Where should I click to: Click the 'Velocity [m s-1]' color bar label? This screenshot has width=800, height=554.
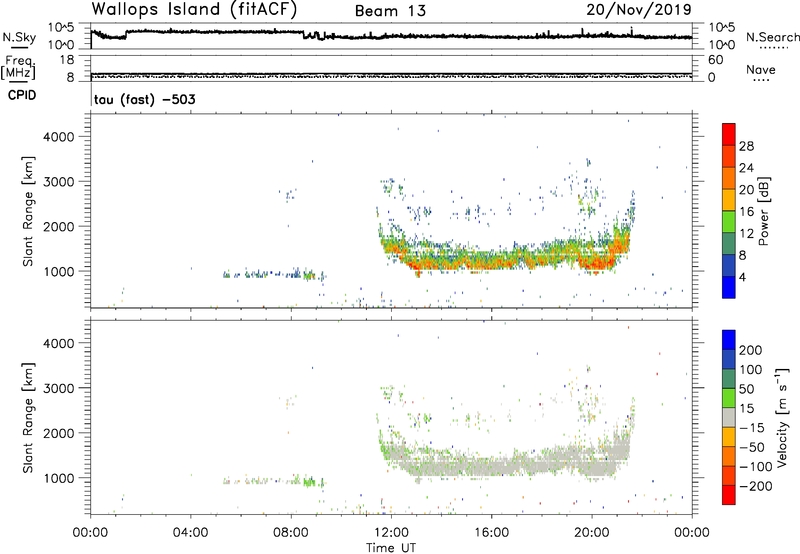coord(782,417)
